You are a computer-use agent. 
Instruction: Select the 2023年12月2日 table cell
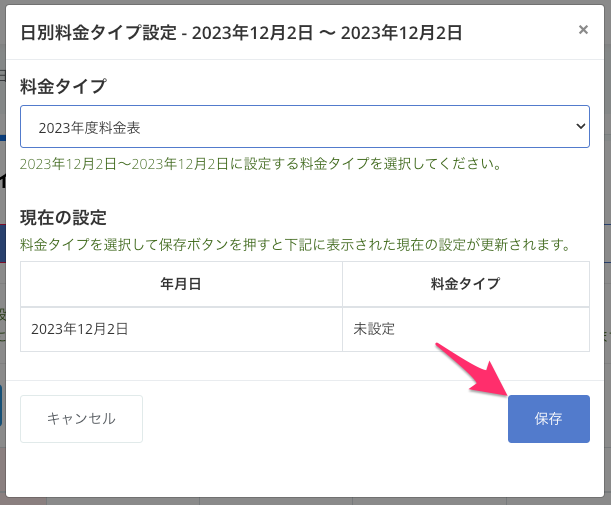pos(80,328)
